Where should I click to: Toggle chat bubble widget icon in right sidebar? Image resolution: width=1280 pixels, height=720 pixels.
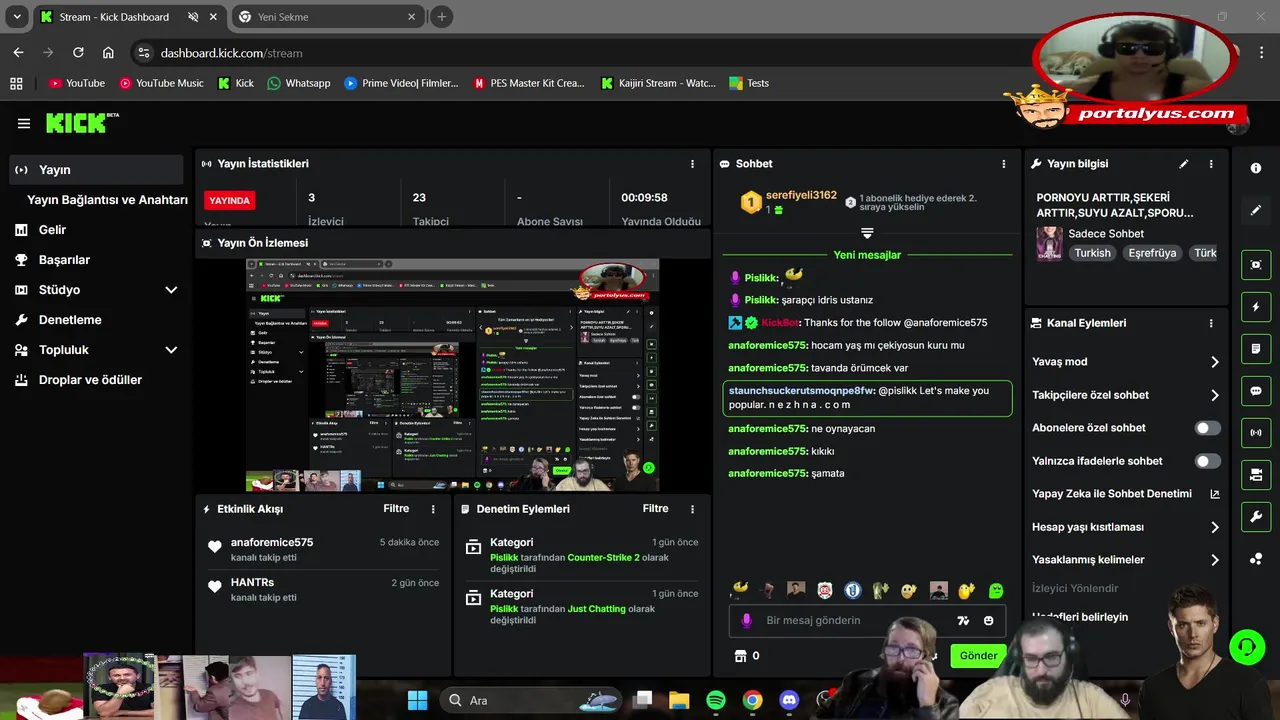coord(1256,391)
